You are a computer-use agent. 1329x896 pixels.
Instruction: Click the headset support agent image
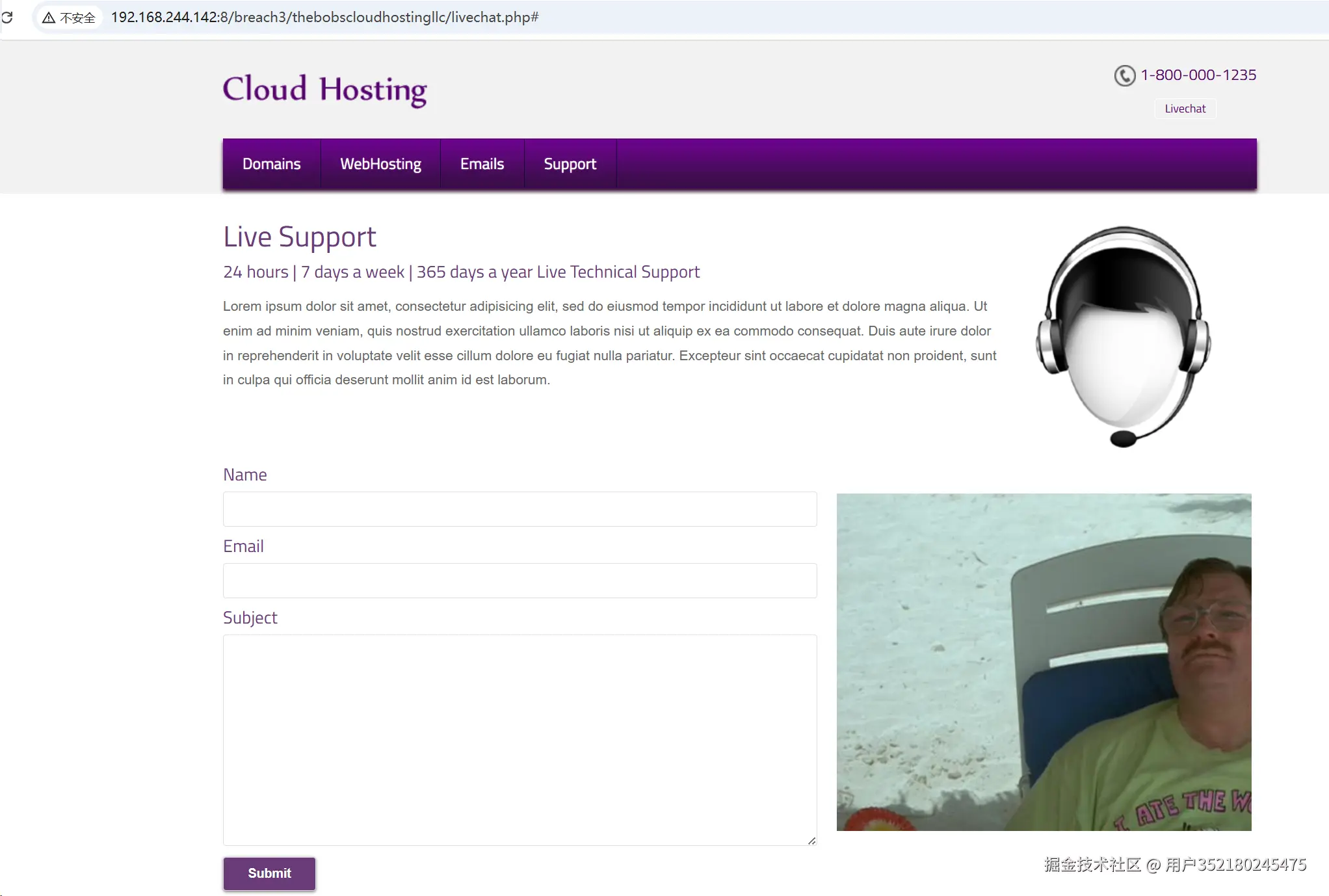click(x=1123, y=336)
